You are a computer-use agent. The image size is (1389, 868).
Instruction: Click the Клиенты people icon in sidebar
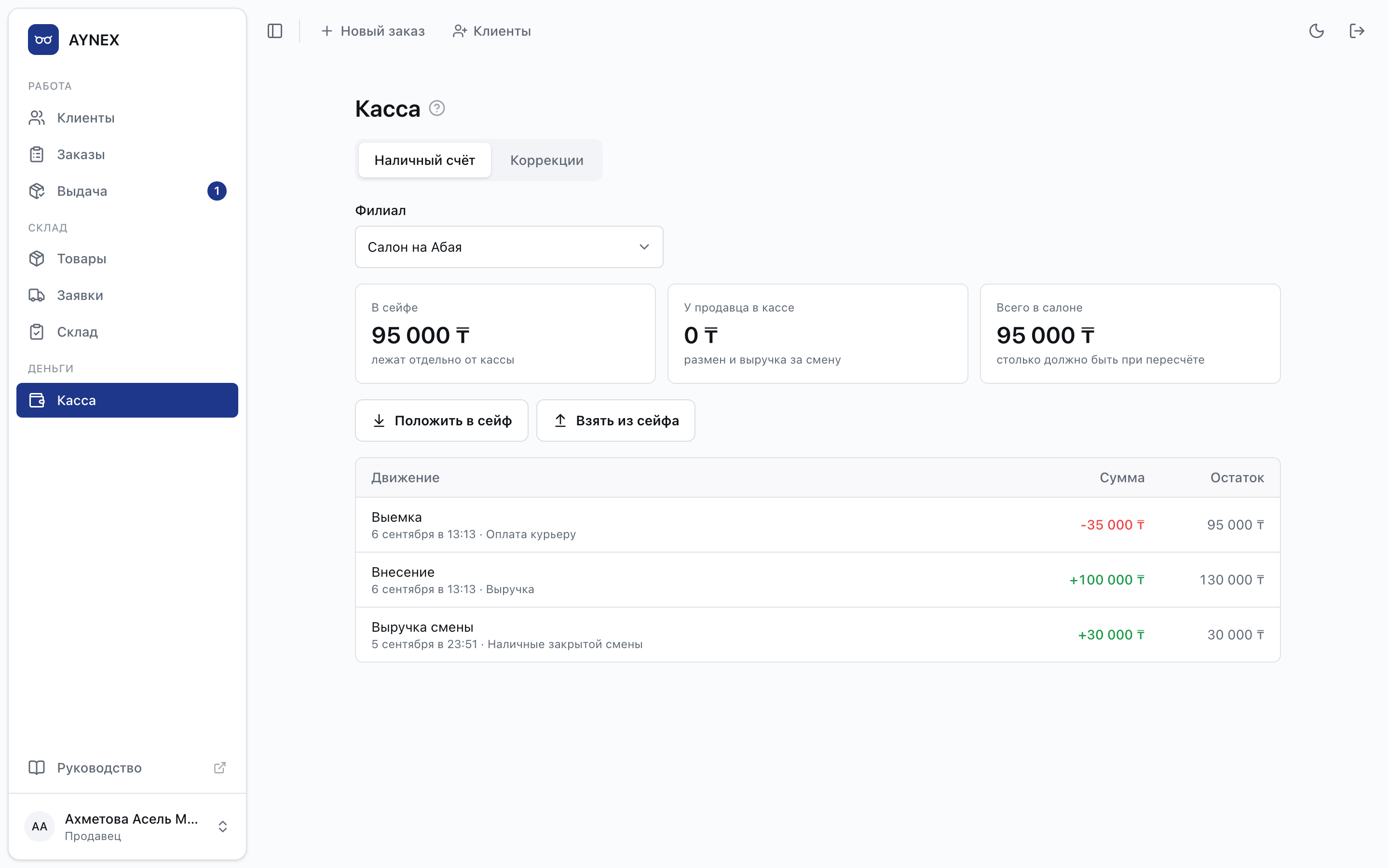(x=37, y=118)
